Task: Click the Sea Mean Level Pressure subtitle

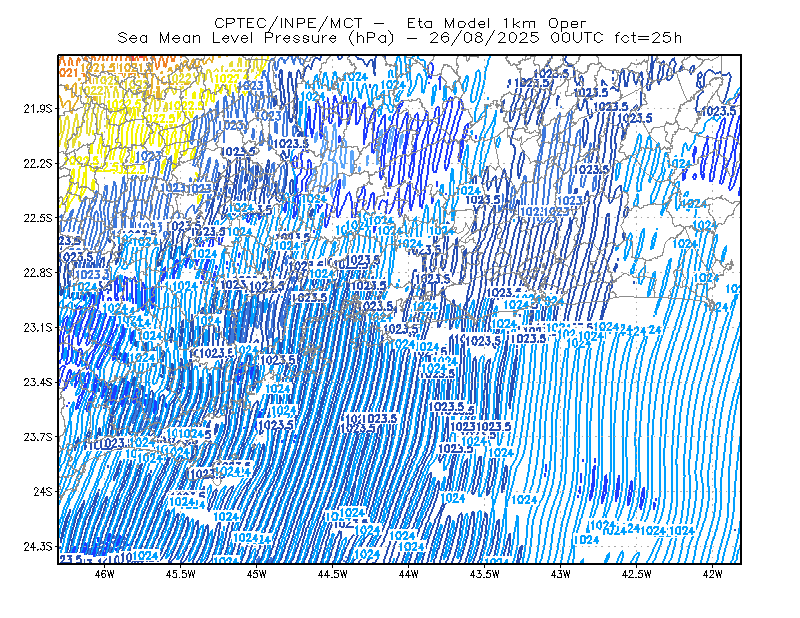Action: pyautogui.click(x=399, y=38)
